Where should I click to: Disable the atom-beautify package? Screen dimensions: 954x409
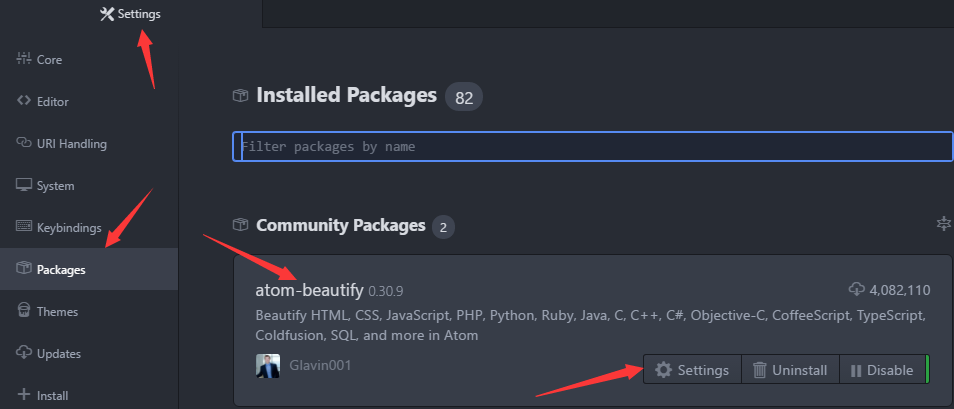882,370
